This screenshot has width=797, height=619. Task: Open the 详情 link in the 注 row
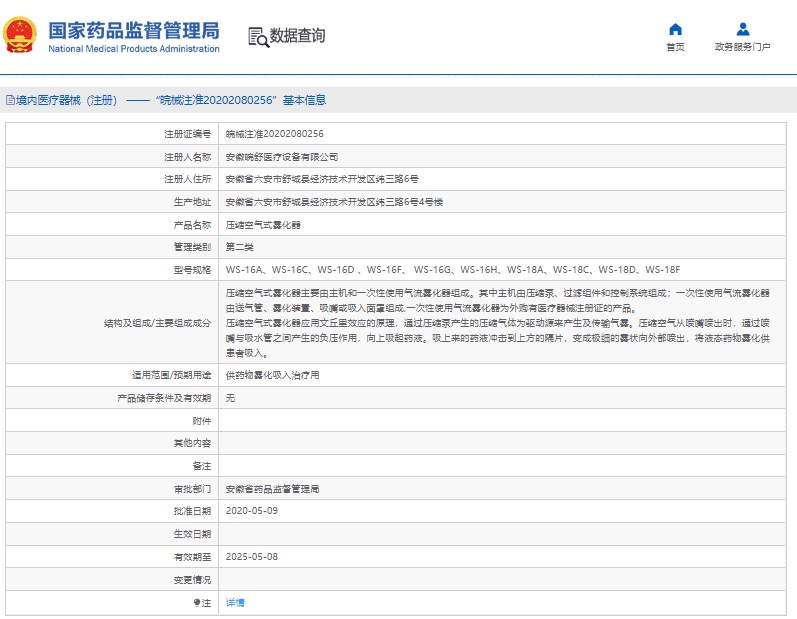235,603
